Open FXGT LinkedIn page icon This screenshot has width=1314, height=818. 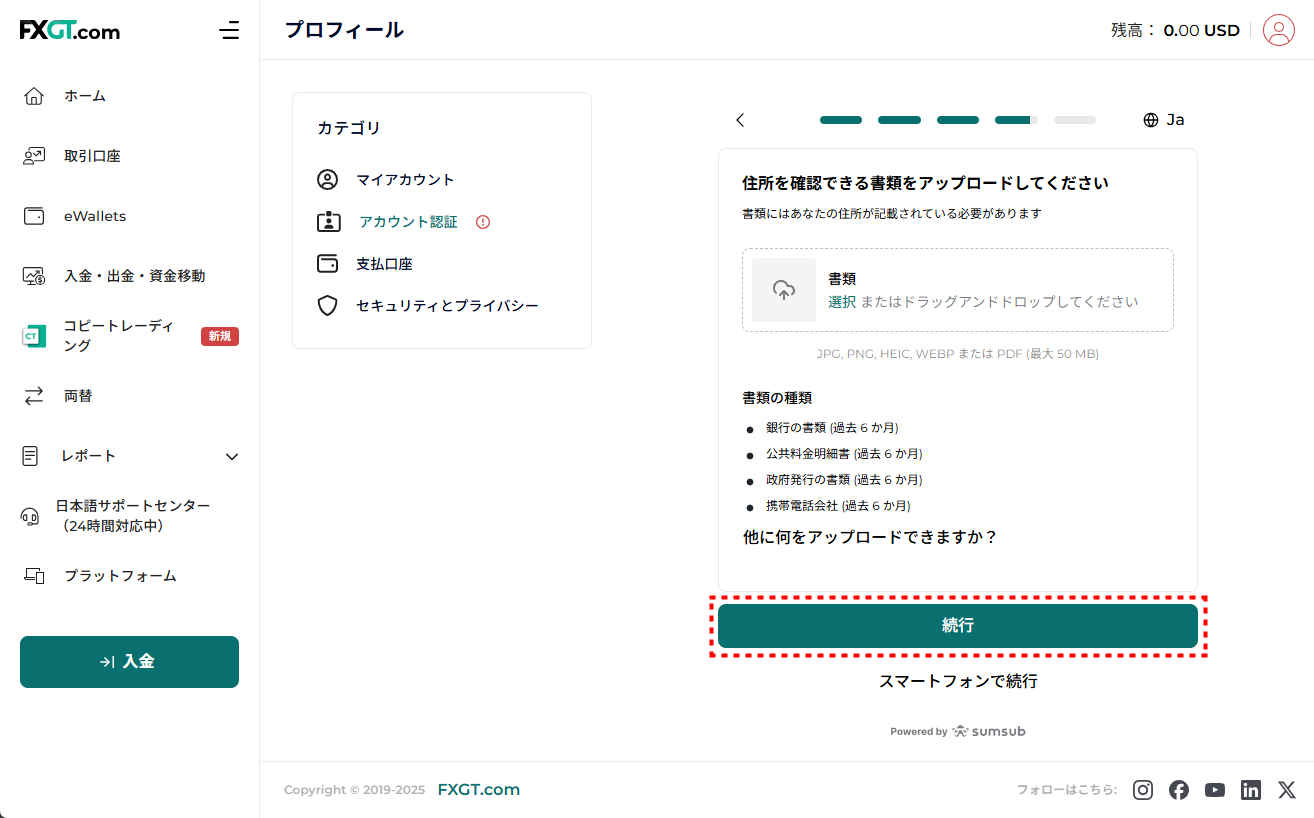tap(1251, 790)
